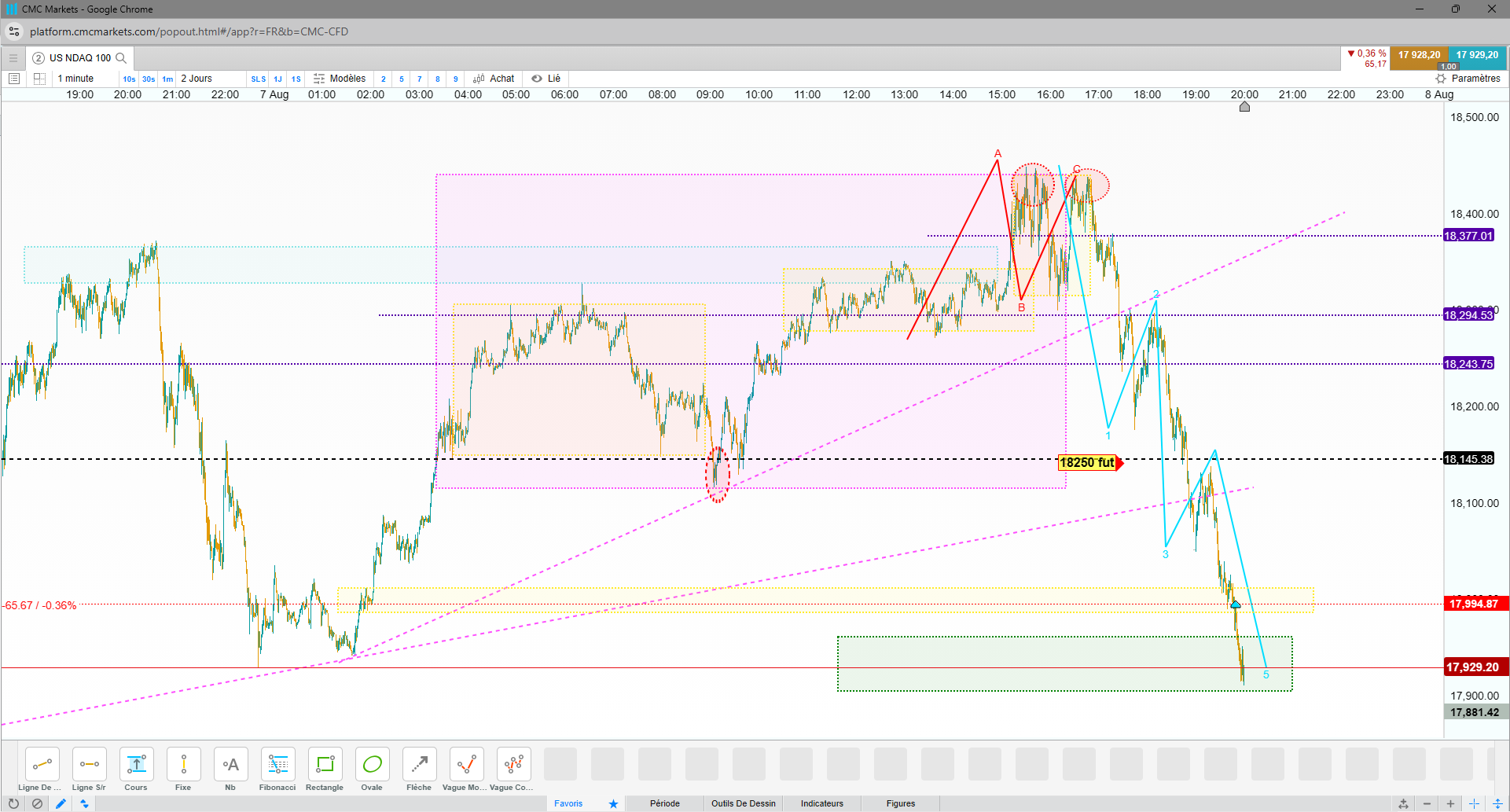Click the Paramètres gear icon
The image size is (1510, 812).
coord(1441,79)
